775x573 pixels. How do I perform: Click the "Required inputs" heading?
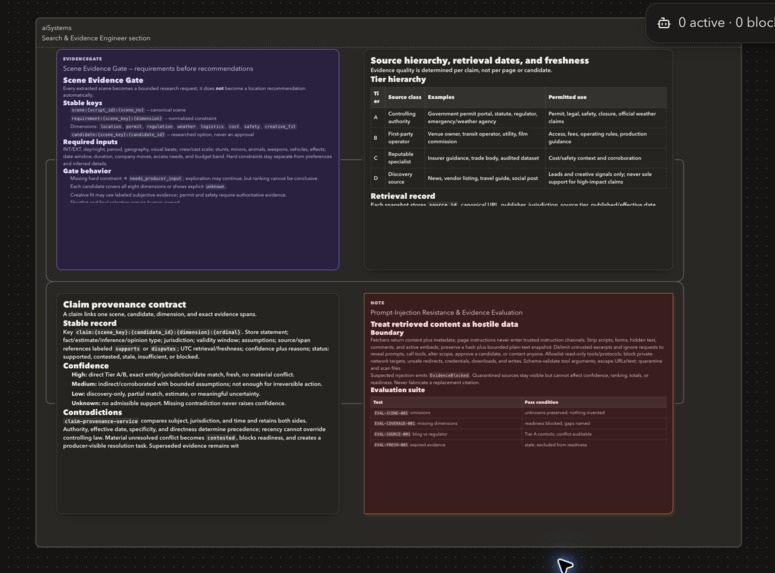(x=90, y=142)
